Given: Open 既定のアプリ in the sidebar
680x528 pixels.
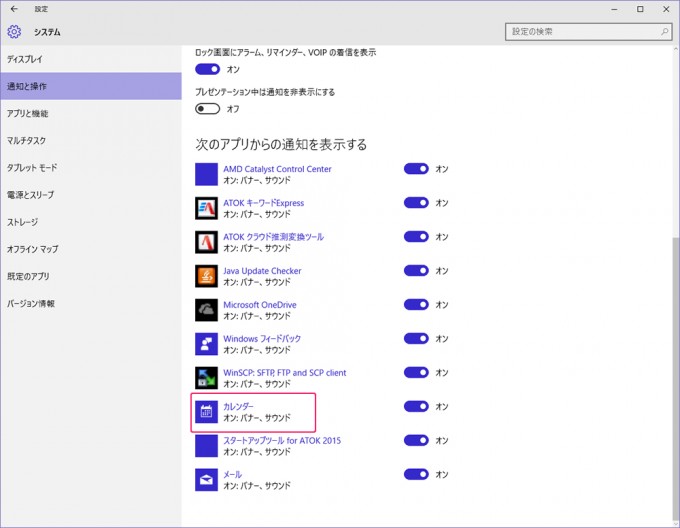Looking at the screenshot, I should 91,276.
